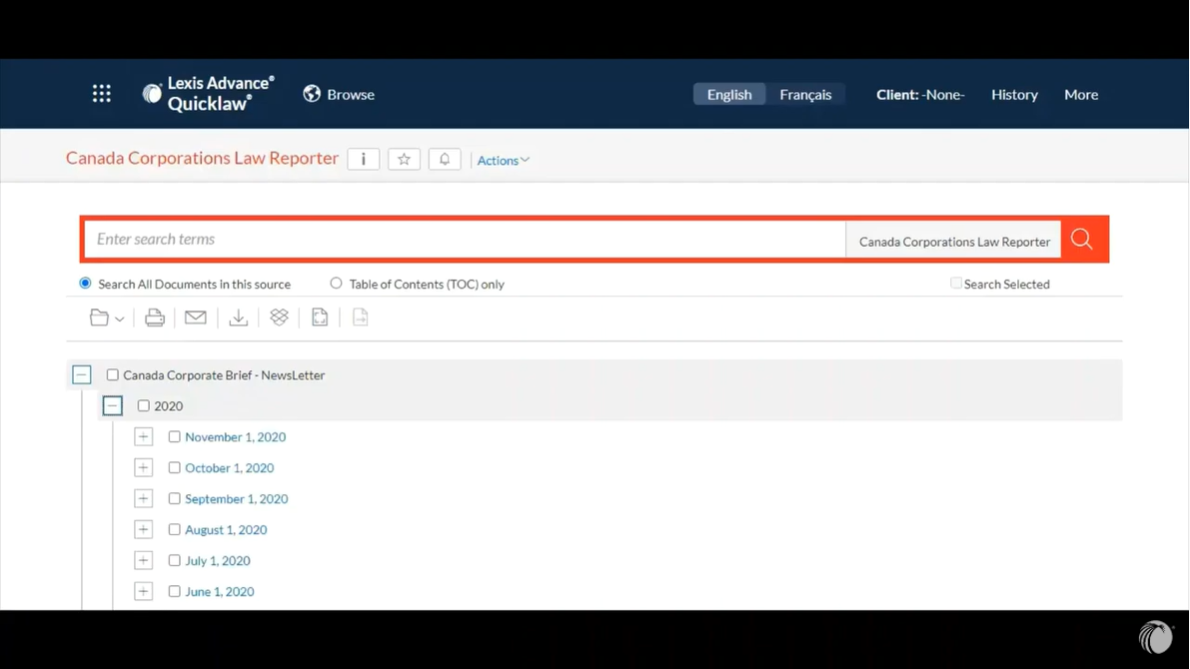
Task: Send to Dropbox via toolbar icon
Action: coord(279,317)
